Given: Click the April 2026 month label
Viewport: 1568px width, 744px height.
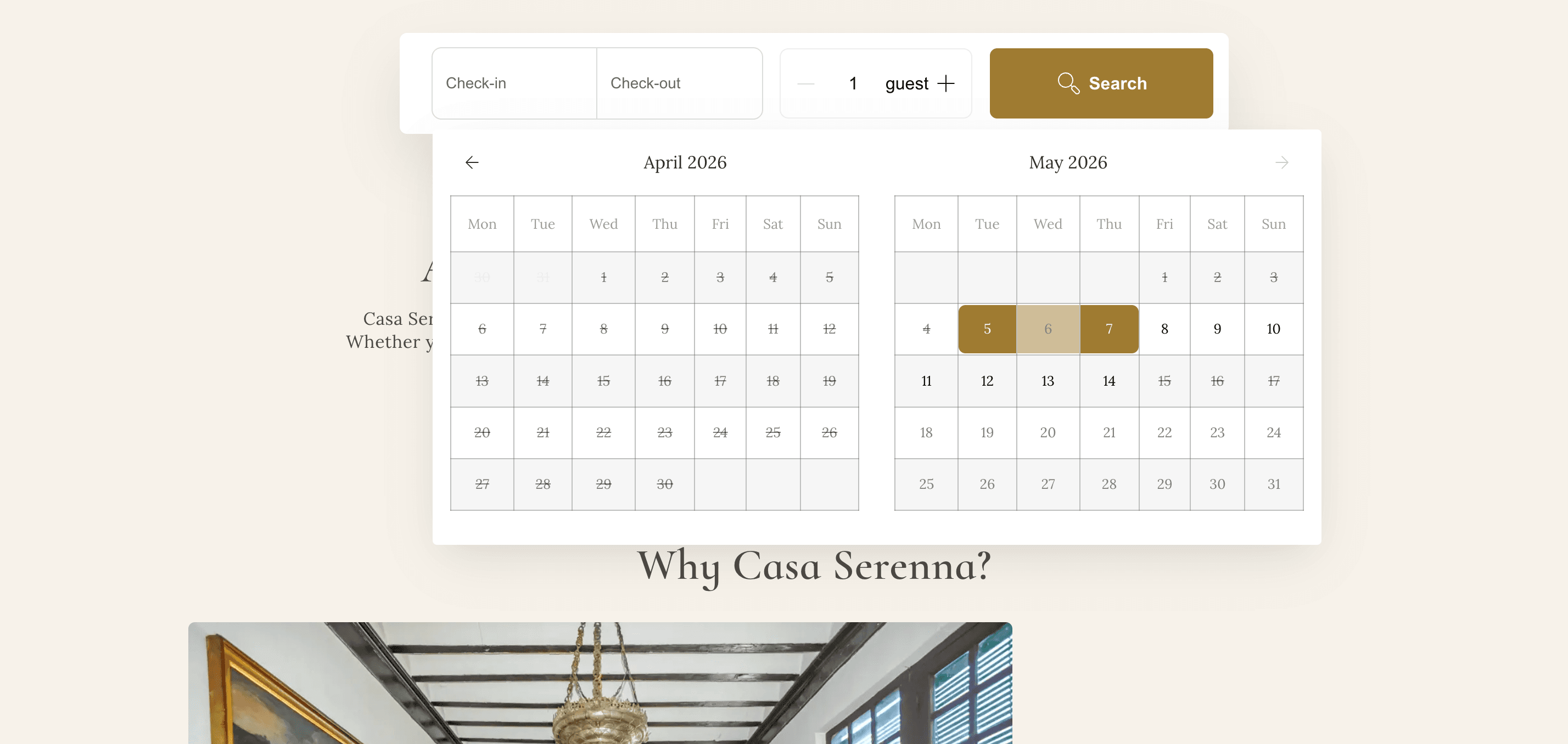Looking at the screenshot, I should click(x=685, y=162).
